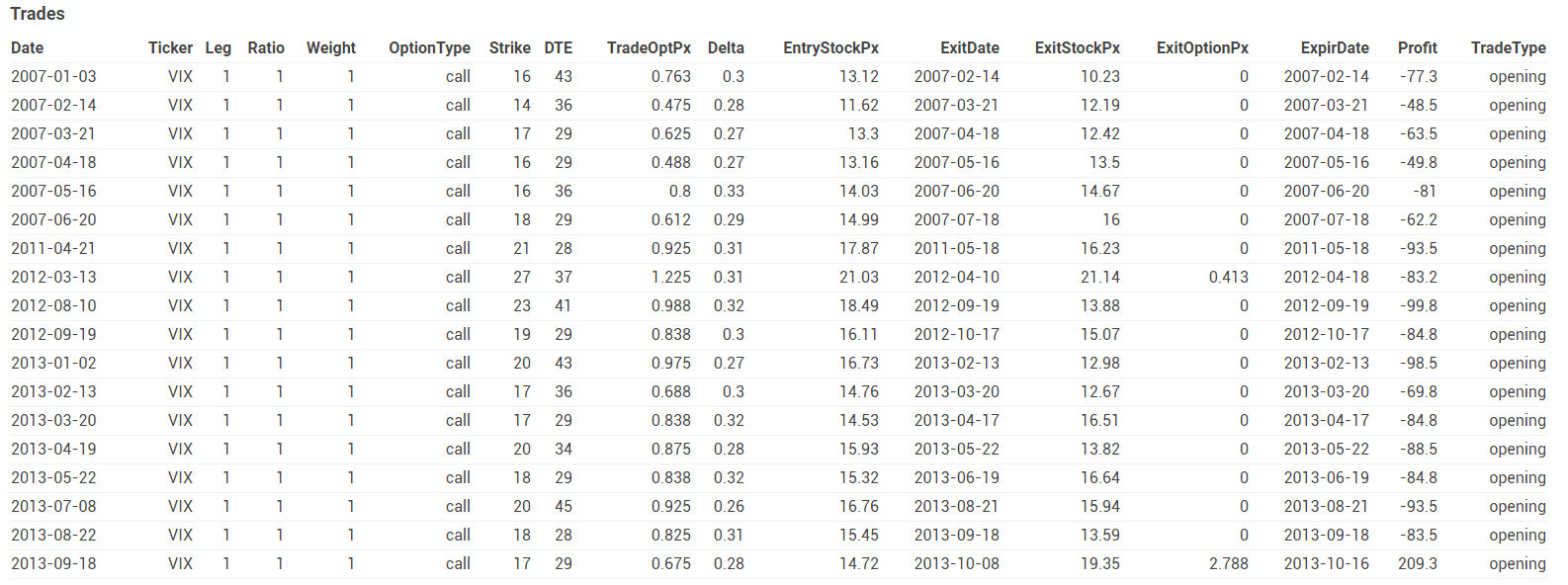Image resolution: width=1568 pixels, height=585 pixels.
Task: Select the 2007-02-14 entry date cell
Action: point(53,105)
